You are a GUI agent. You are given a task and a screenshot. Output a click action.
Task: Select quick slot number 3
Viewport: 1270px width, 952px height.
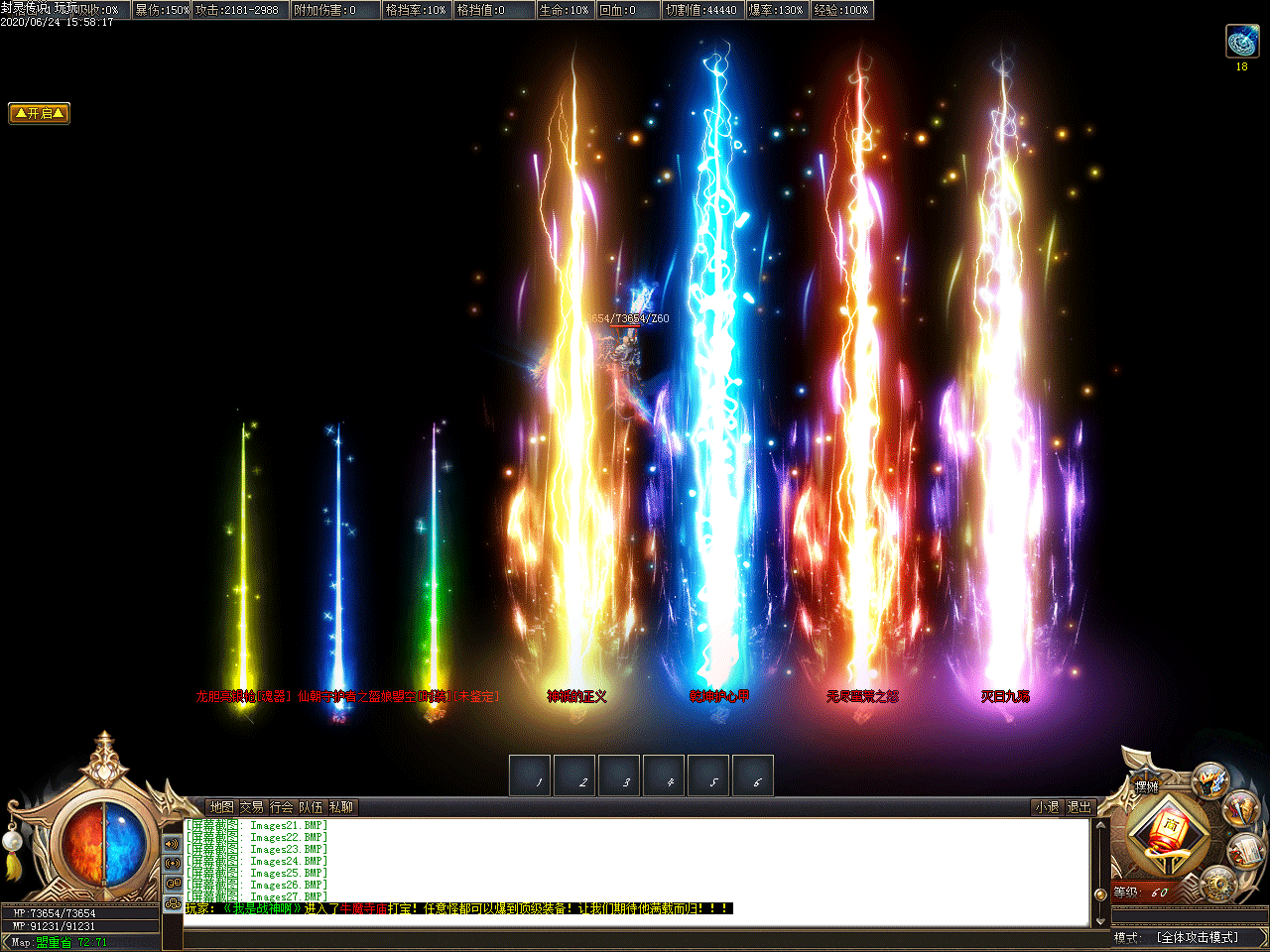[x=619, y=775]
